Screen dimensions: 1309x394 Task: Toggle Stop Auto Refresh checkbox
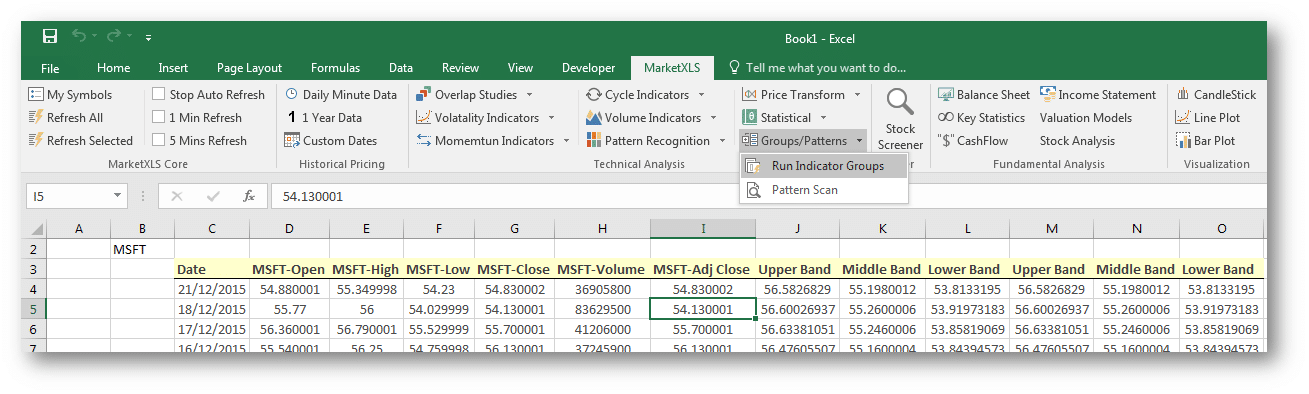tap(159, 95)
